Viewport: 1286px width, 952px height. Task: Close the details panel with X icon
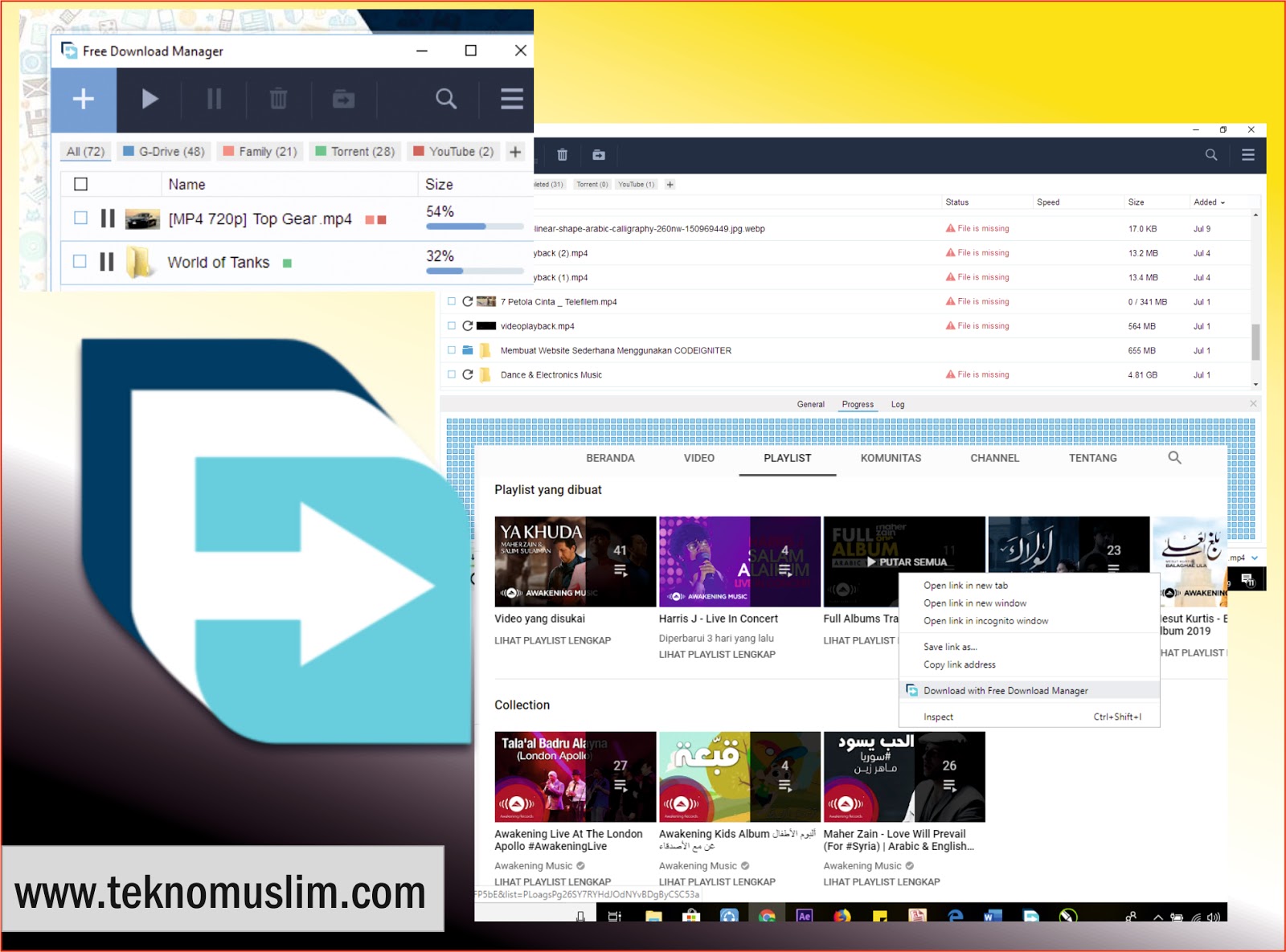[1253, 403]
